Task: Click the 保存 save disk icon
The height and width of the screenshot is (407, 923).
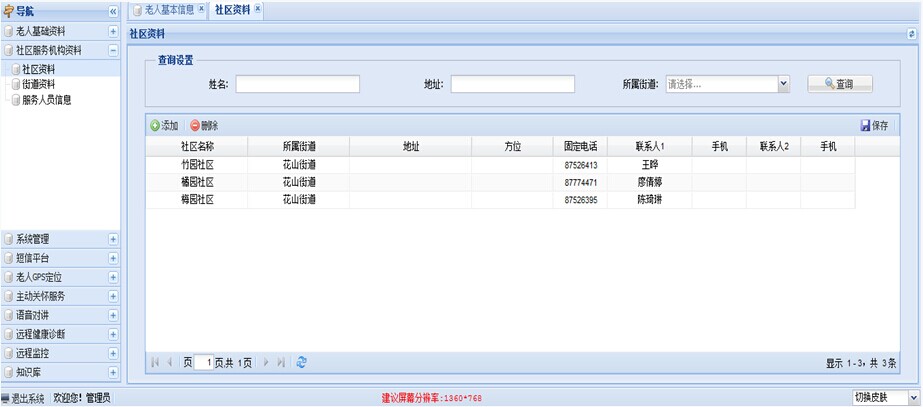Action: 865,126
